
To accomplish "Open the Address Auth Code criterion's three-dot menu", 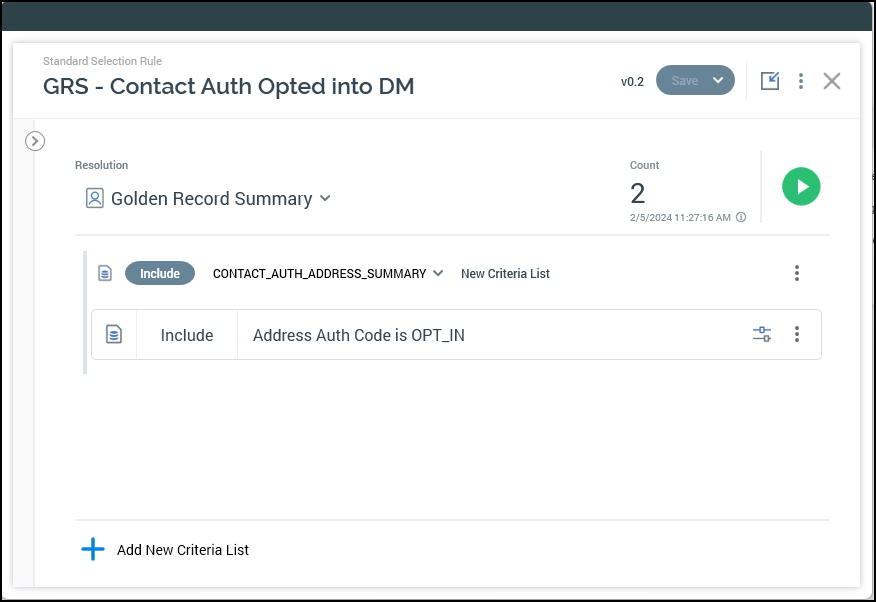I will point(797,335).
